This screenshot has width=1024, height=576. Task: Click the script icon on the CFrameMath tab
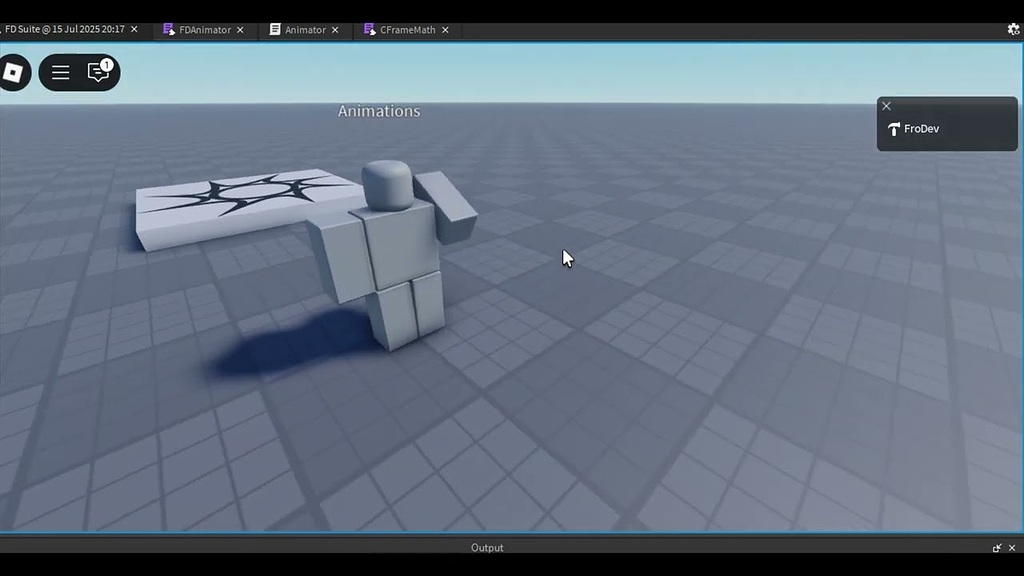pos(371,29)
